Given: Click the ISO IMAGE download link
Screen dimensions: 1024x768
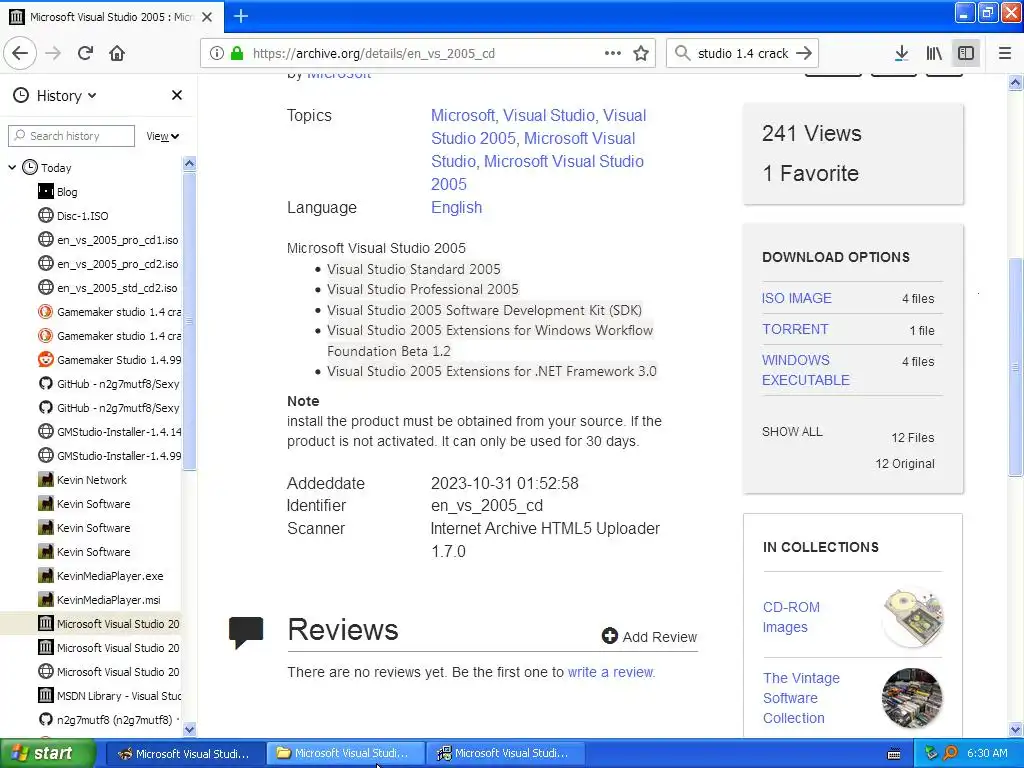Looking at the screenshot, I should point(796,298).
